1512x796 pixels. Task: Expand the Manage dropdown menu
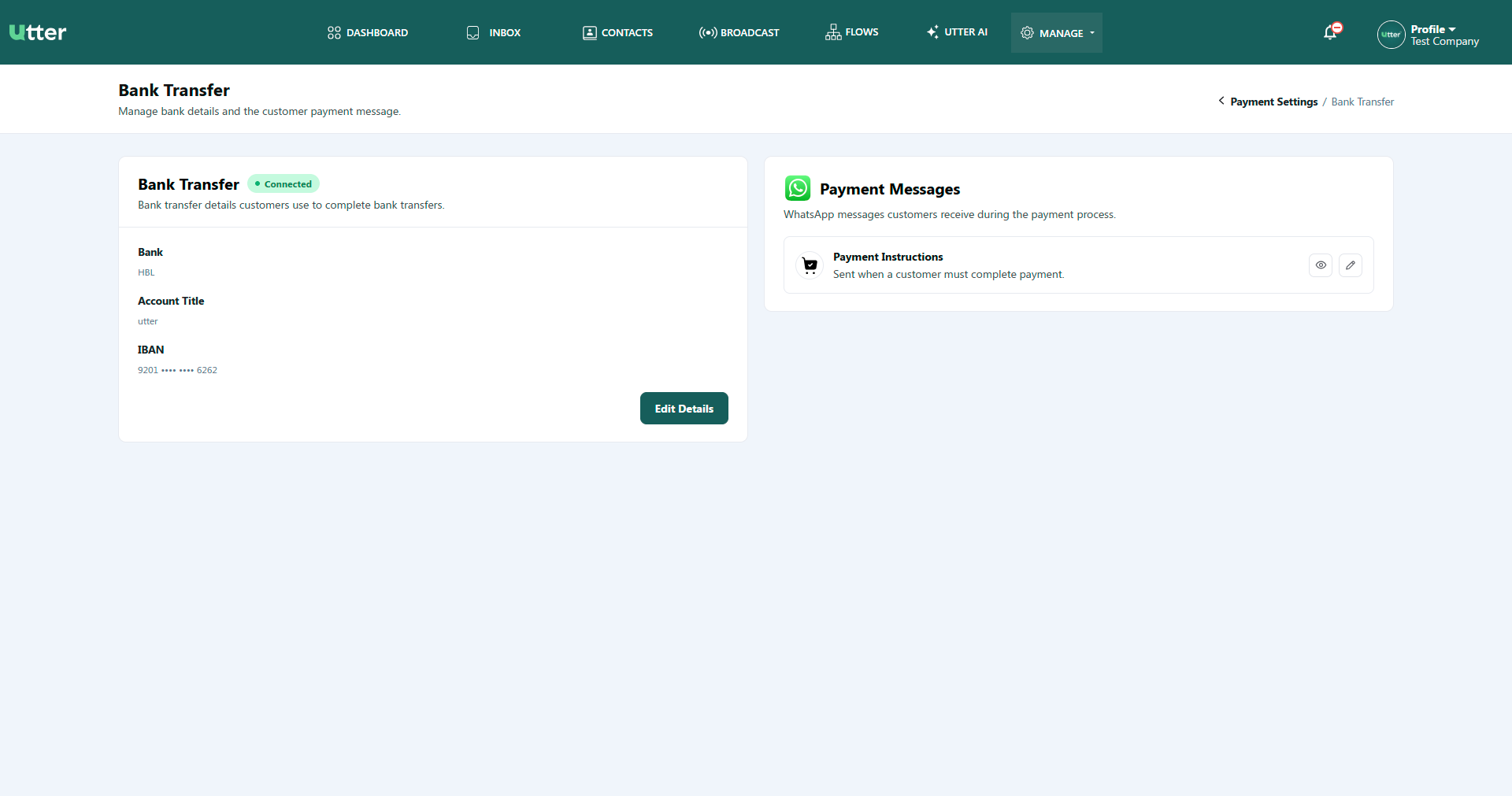1057,33
